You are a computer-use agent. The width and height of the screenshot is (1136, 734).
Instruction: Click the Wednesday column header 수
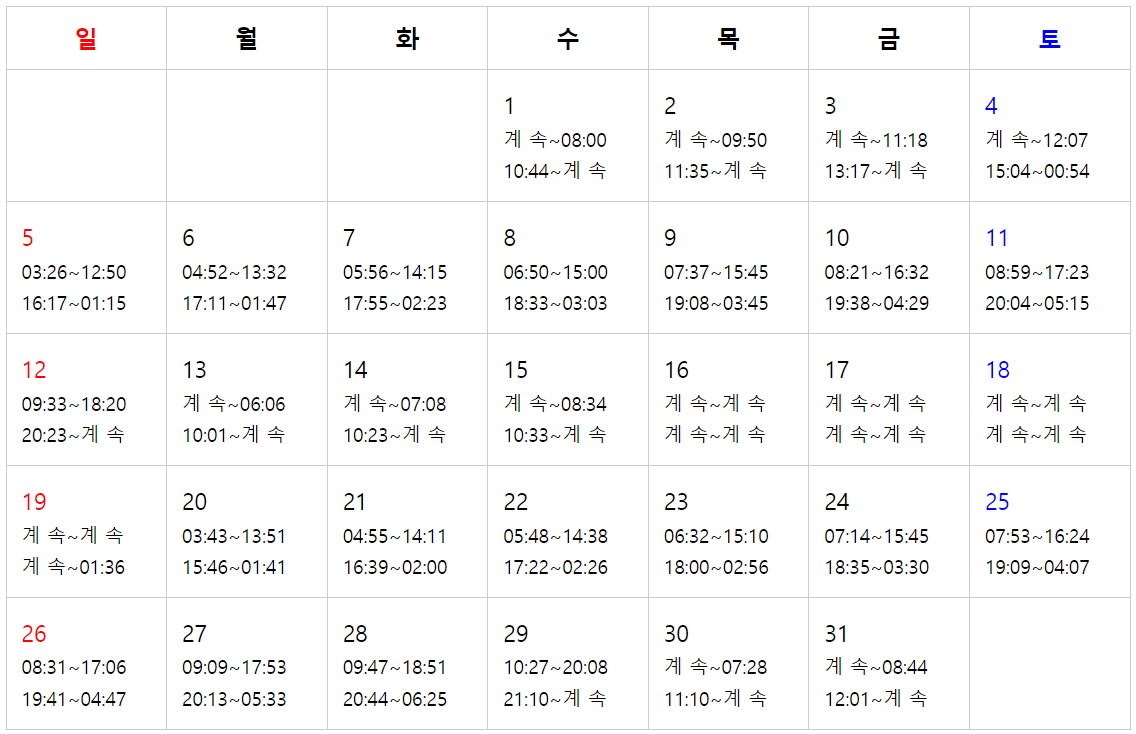pyautogui.click(x=567, y=38)
